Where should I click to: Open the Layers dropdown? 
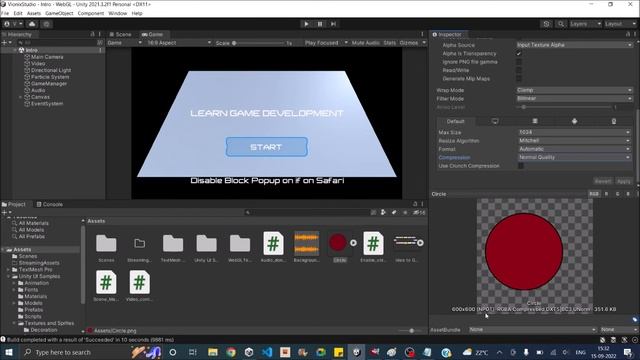(x=585, y=24)
